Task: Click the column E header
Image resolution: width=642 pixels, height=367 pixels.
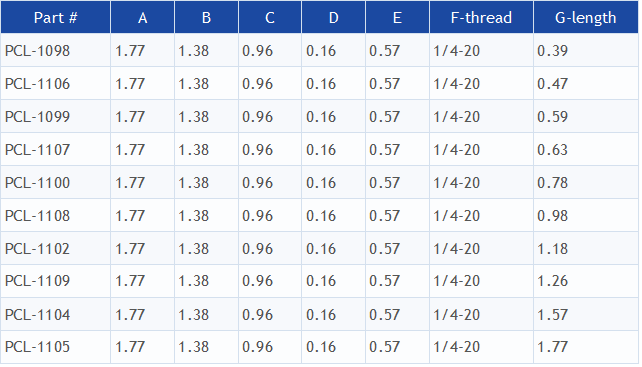Action: coord(397,17)
